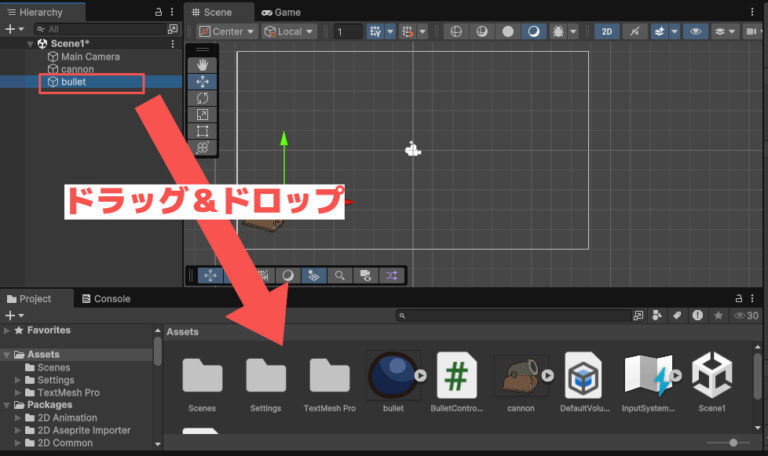The image size is (768, 456).
Task: Open the Hierarchy create (+) button
Action: tap(14, 29)
